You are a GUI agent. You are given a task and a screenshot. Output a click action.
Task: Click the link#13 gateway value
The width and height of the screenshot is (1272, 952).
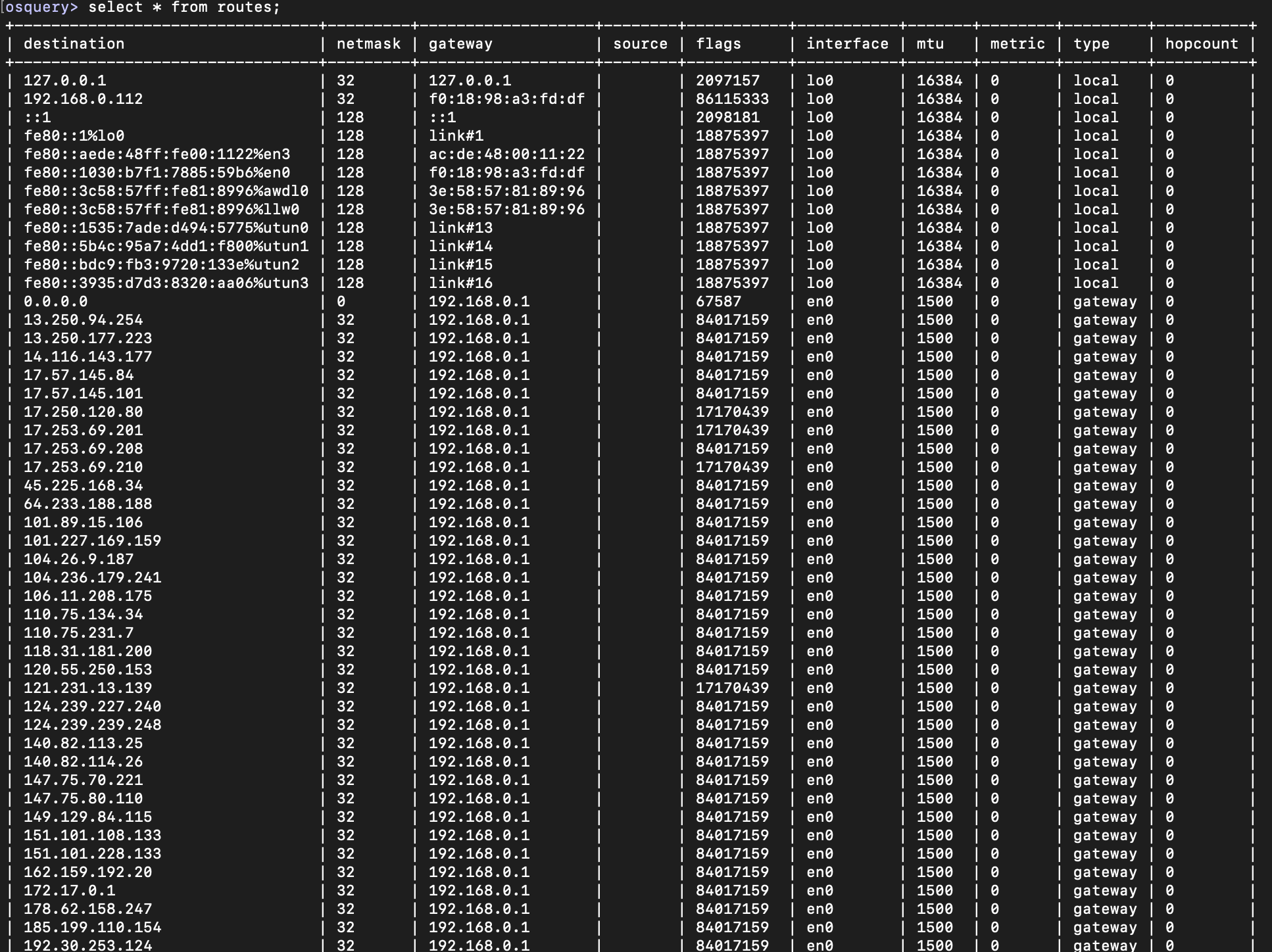click(460, 228)
